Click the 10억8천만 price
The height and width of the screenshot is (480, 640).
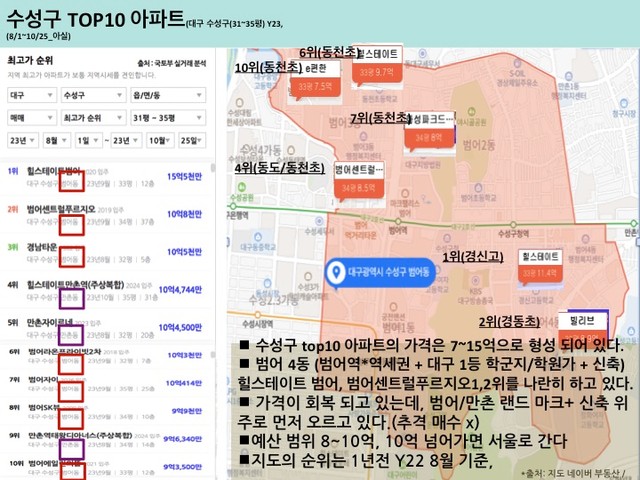pyautogui.click(x=184, y=214)
